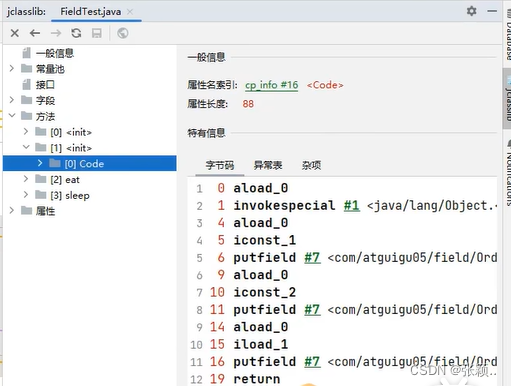
Task: Expand the [3] sleep method node
Action: pos(26,195)
